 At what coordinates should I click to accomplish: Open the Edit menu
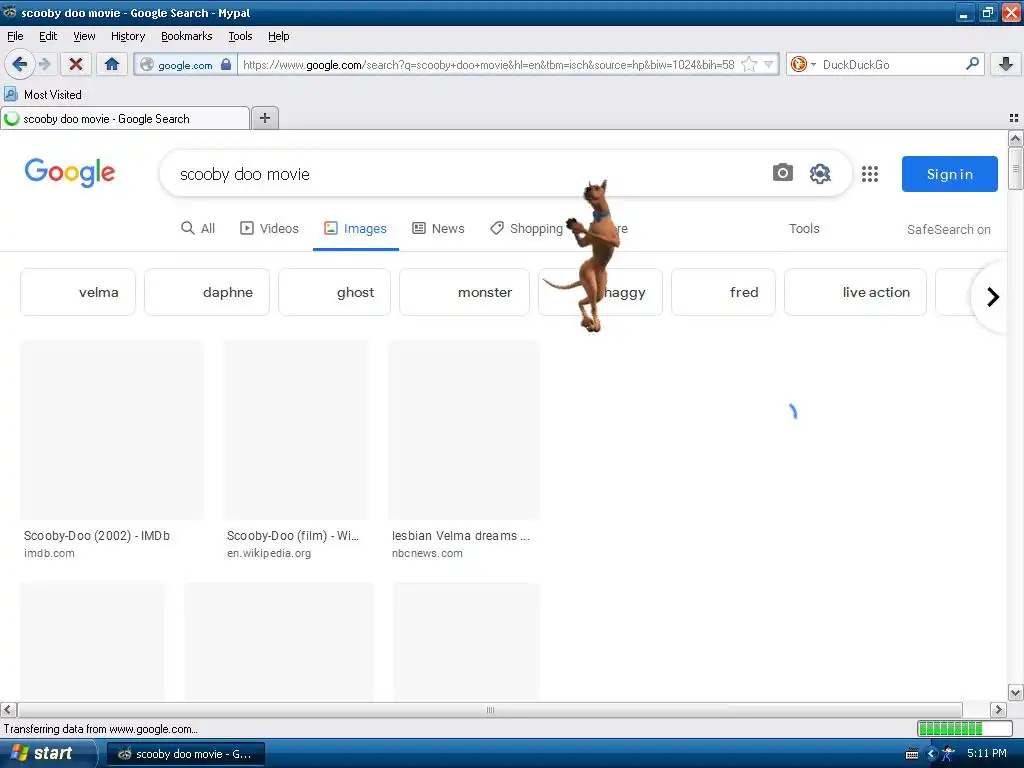(48, 36)
